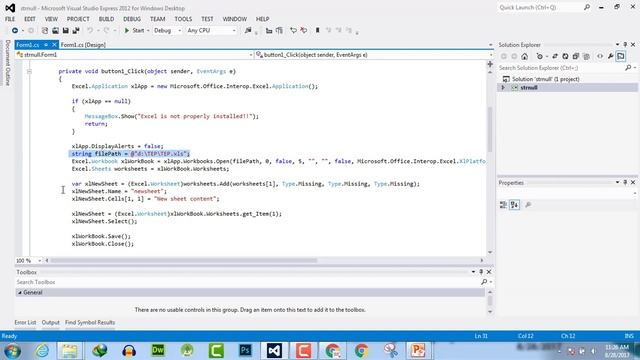Open the BUILD menu
This screenshot has width=640, height=360.
click(x=107, y=19)
